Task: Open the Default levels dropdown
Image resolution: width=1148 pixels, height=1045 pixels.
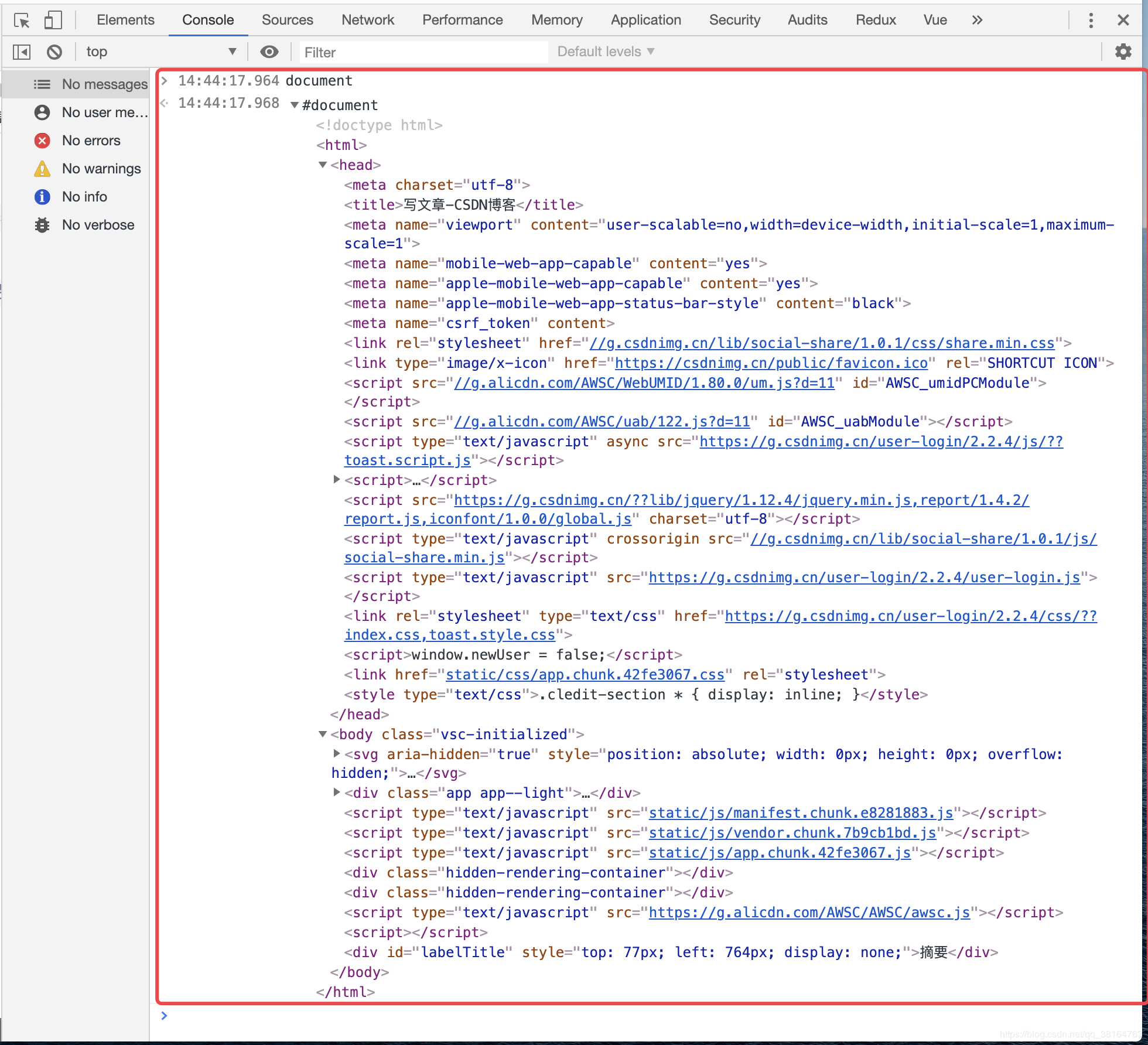Action: (606, 52)
